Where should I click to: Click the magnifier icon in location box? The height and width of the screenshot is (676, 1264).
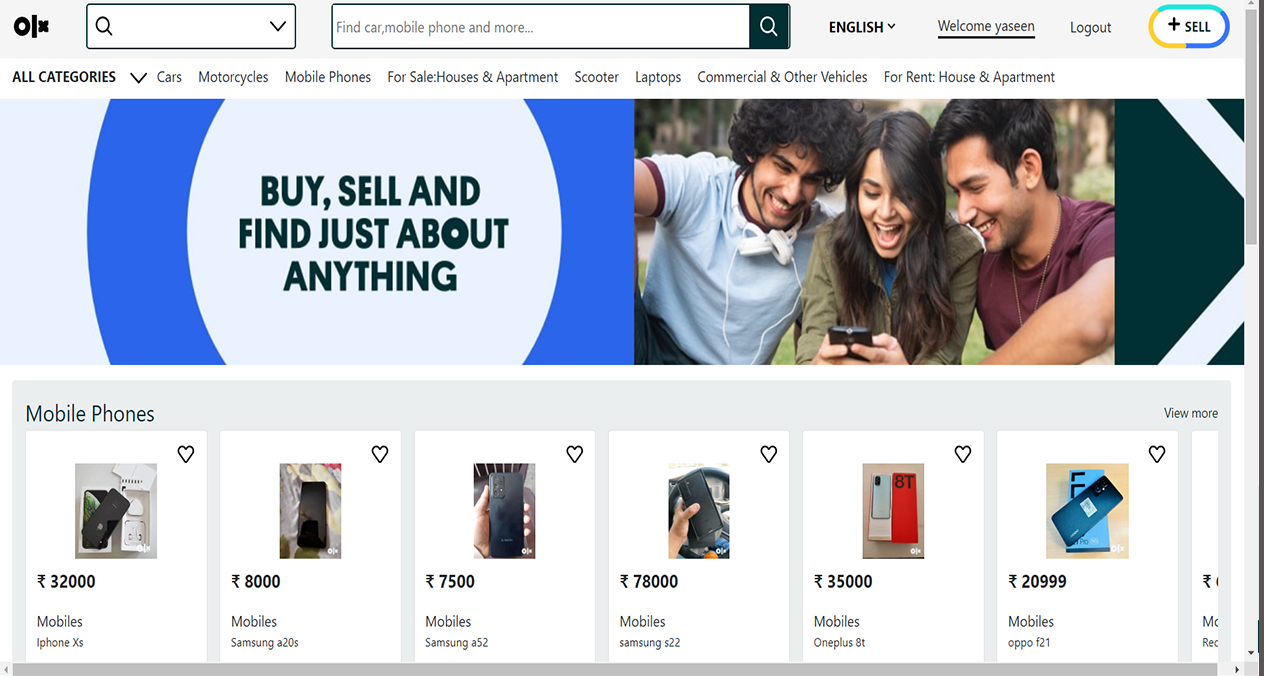pyautogui.click(x=104, y=27)
